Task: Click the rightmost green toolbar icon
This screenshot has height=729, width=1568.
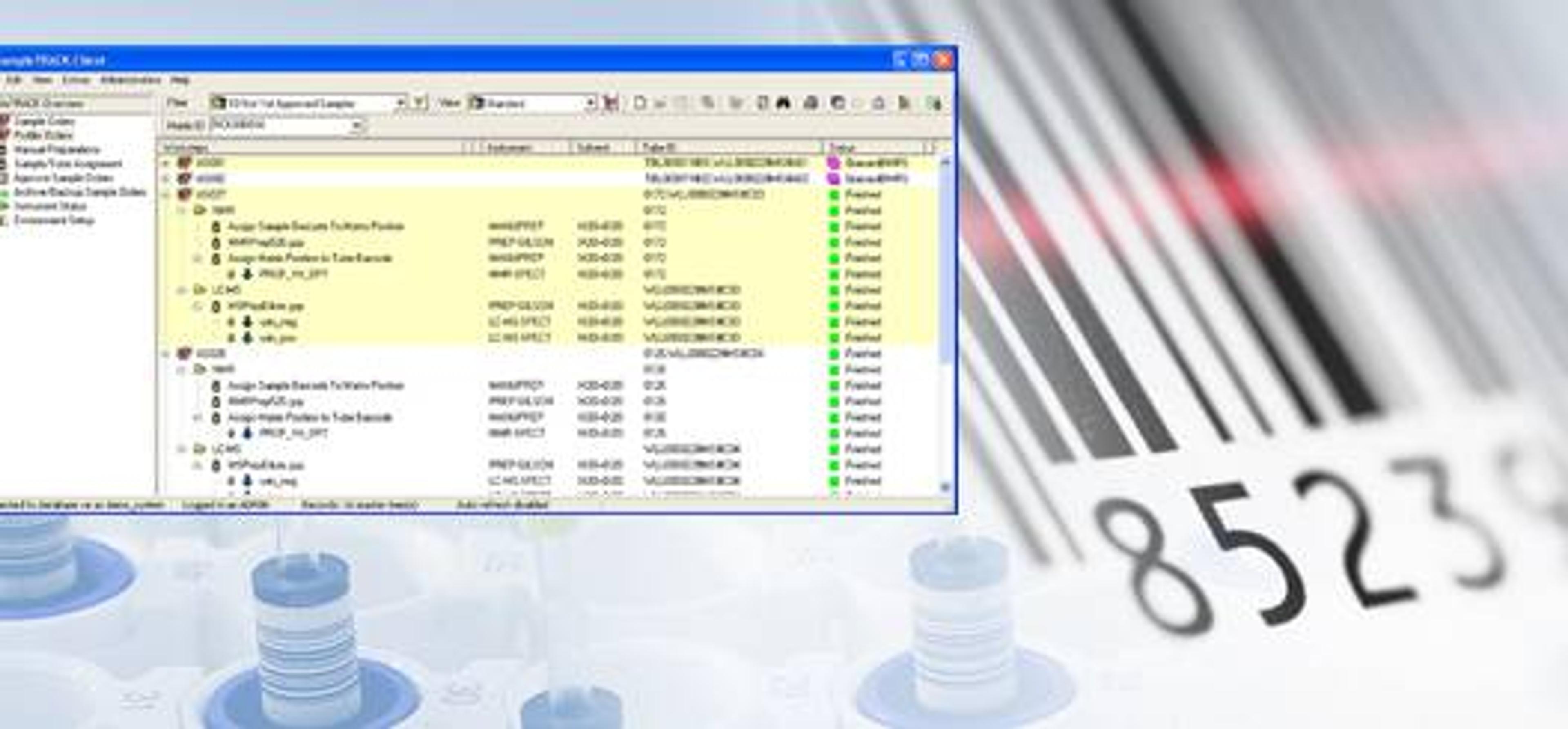Action: click(x=933, y=104)
